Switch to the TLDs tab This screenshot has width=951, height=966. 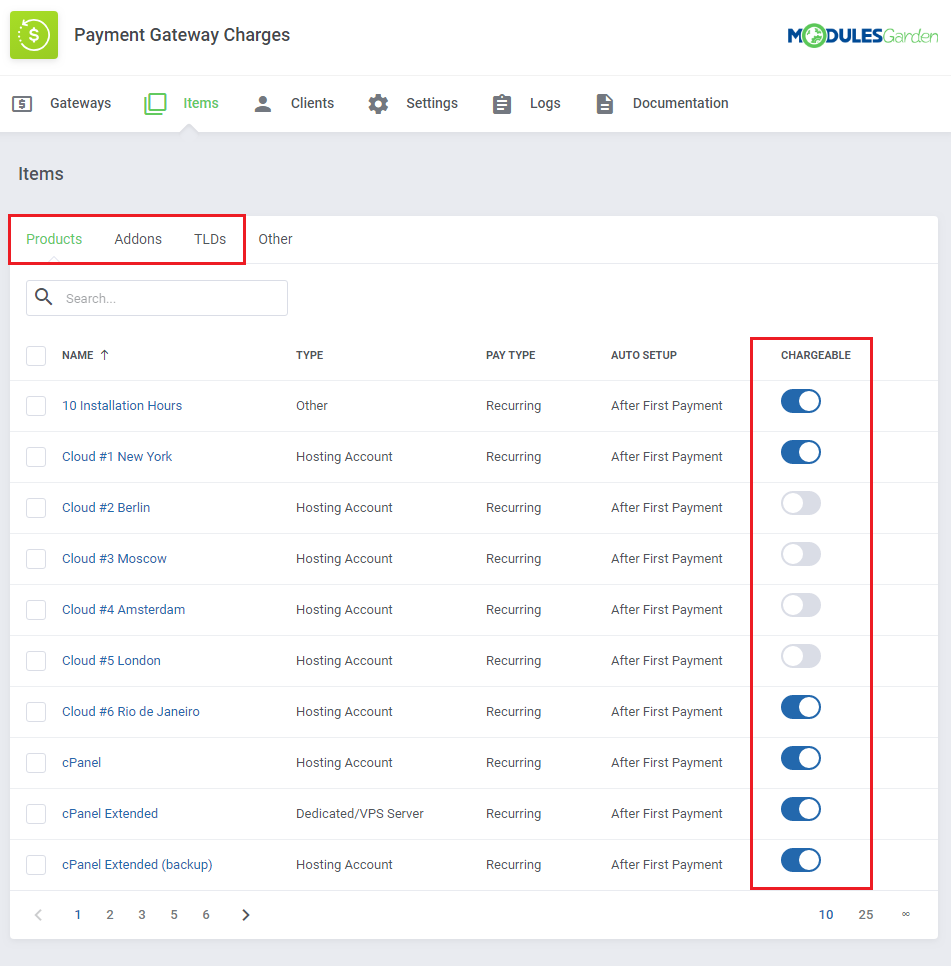click(210, 239)
